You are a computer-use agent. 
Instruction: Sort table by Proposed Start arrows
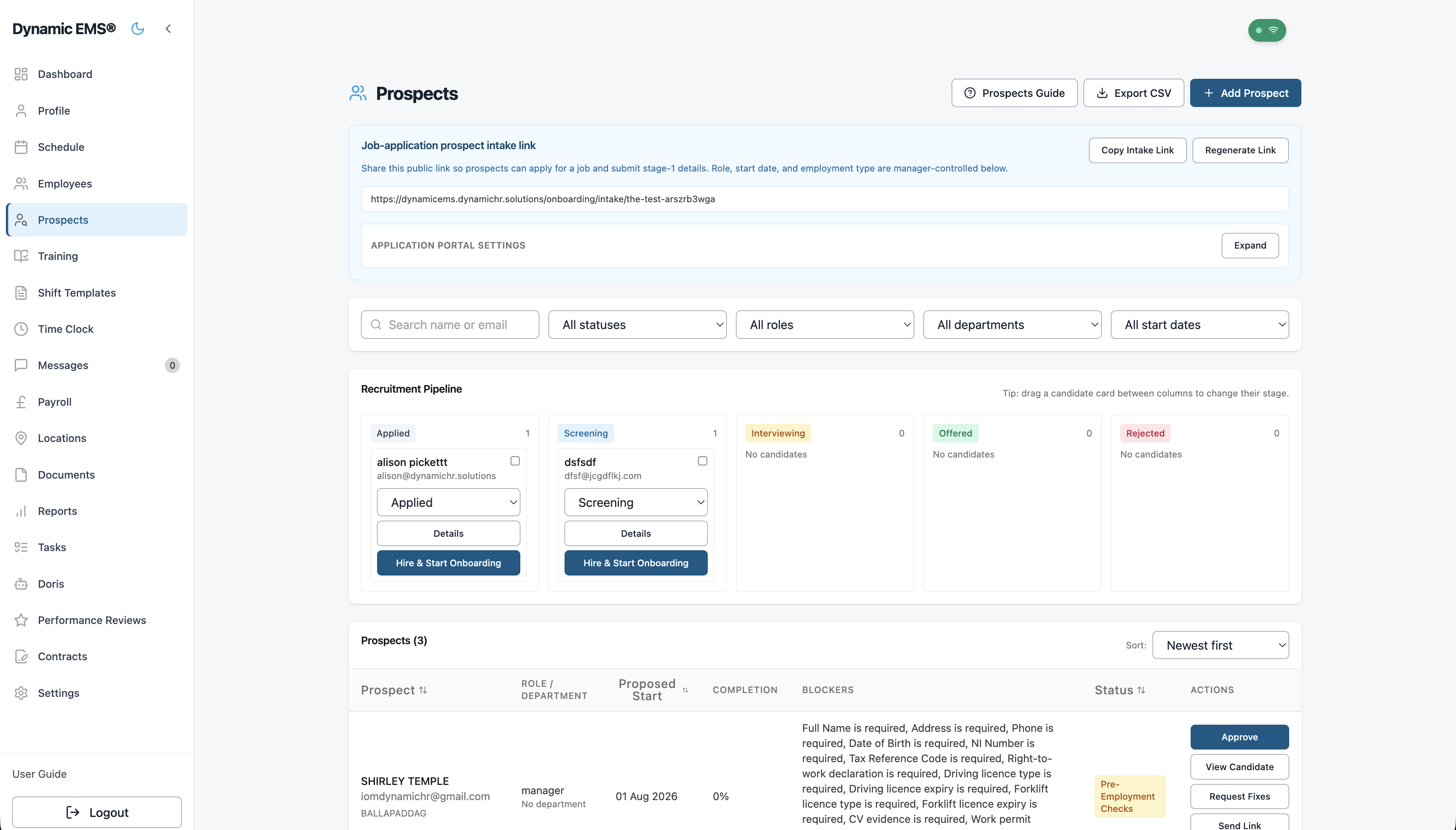(x=685, y=690)
